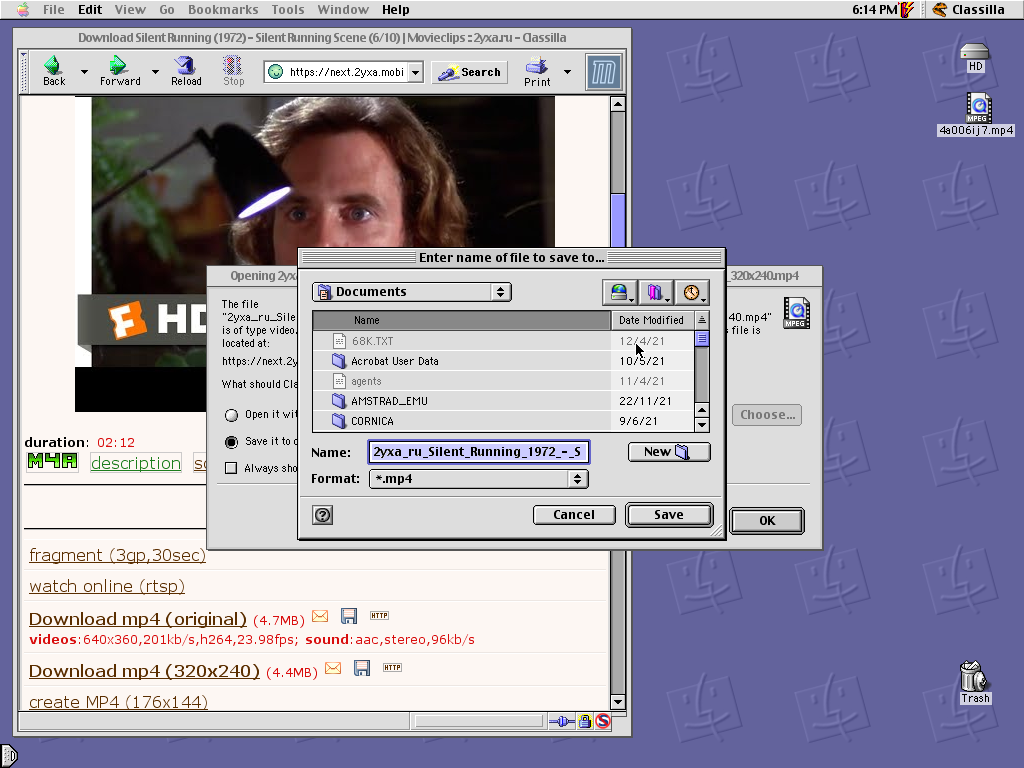
Task: Click HTTP icon beside Download mp4 (320x240)
Action: tap(392, 667)
